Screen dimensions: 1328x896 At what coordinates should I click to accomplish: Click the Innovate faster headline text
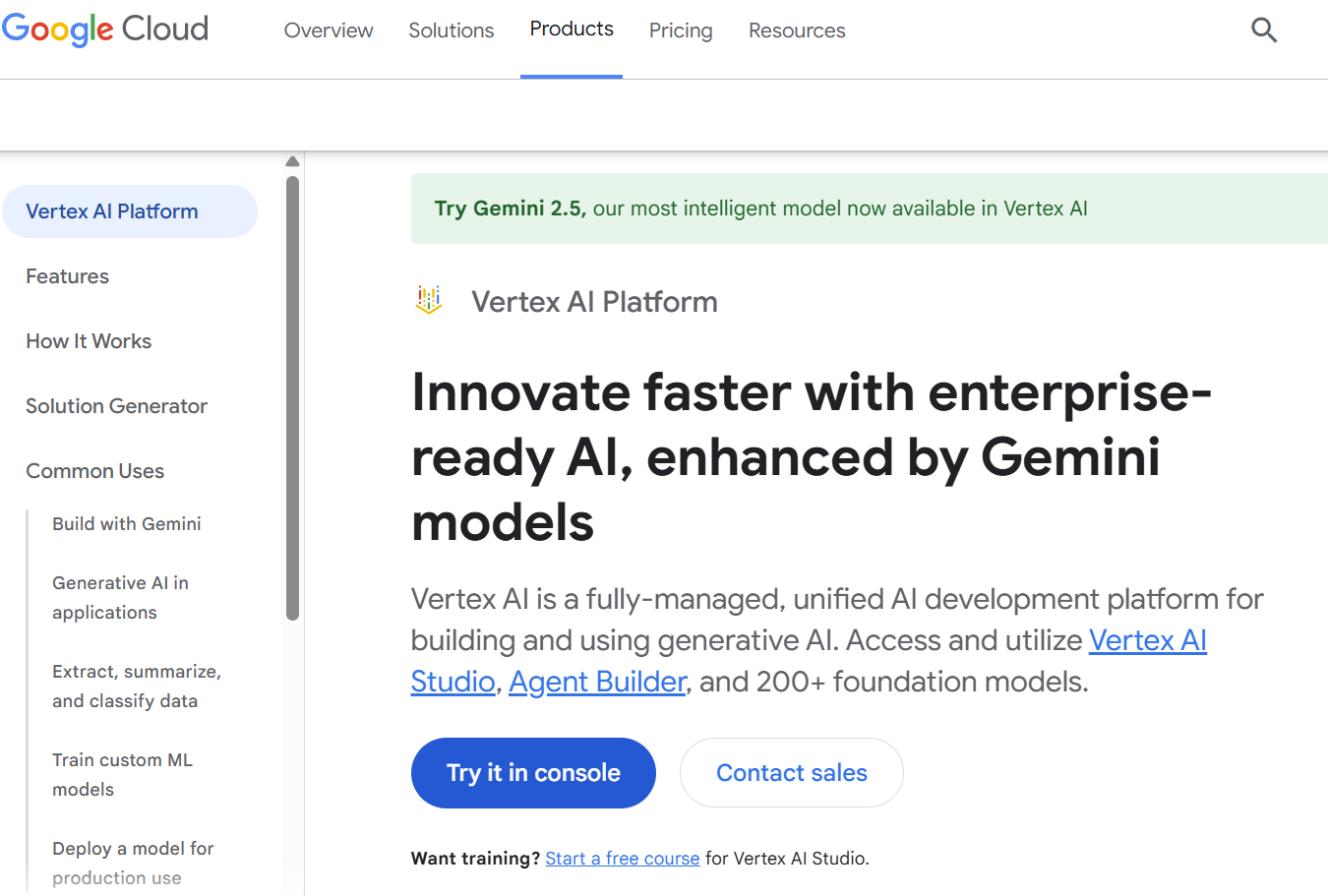[812, 457]
